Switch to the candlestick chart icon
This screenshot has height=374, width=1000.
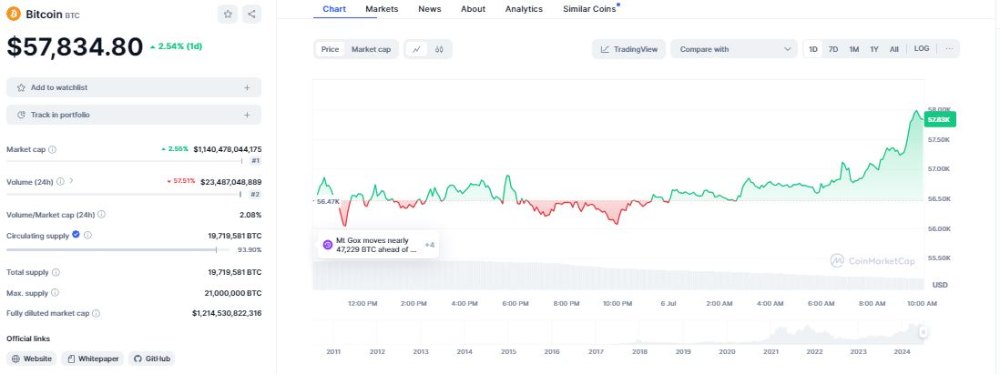(x=439, y=49)
